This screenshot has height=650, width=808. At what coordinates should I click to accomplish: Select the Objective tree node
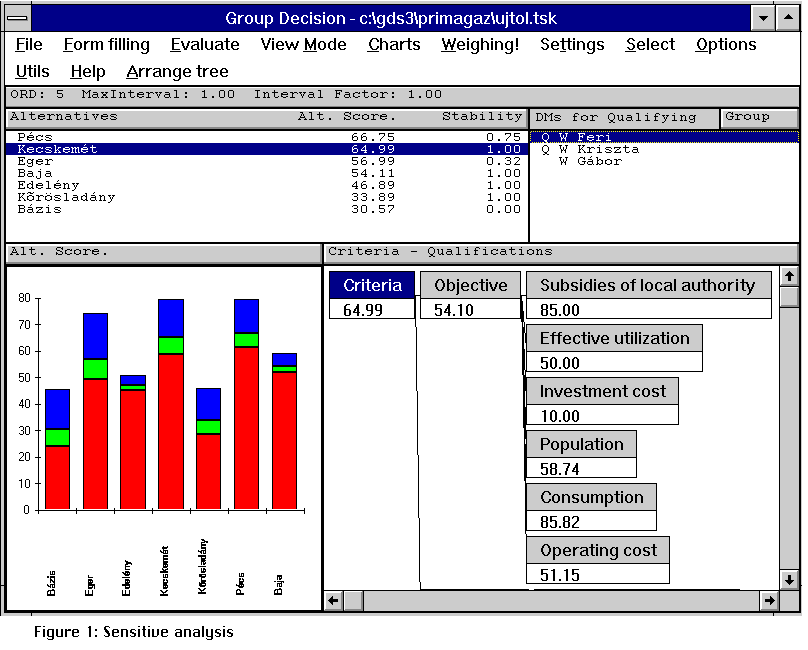tap(470, 285)
